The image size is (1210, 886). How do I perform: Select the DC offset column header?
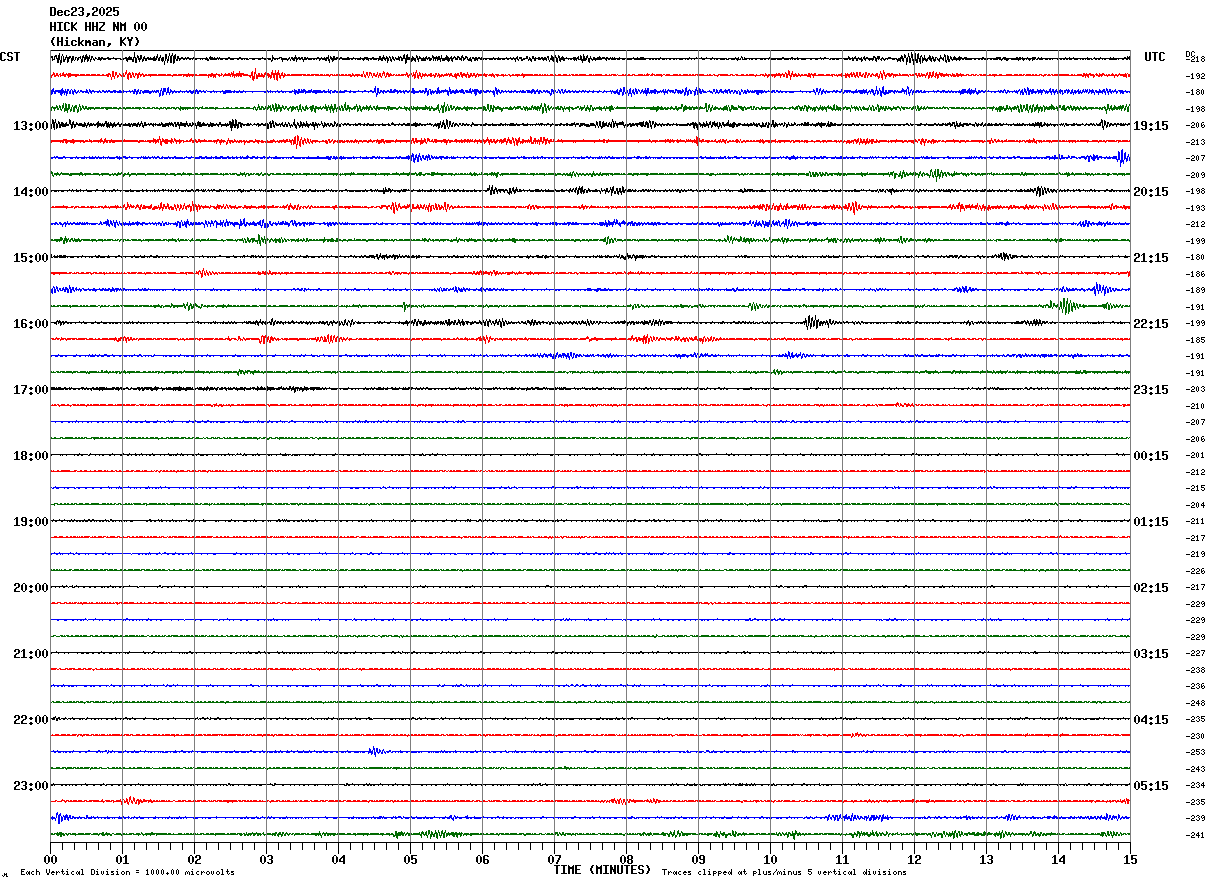[x=1190, y=54]
